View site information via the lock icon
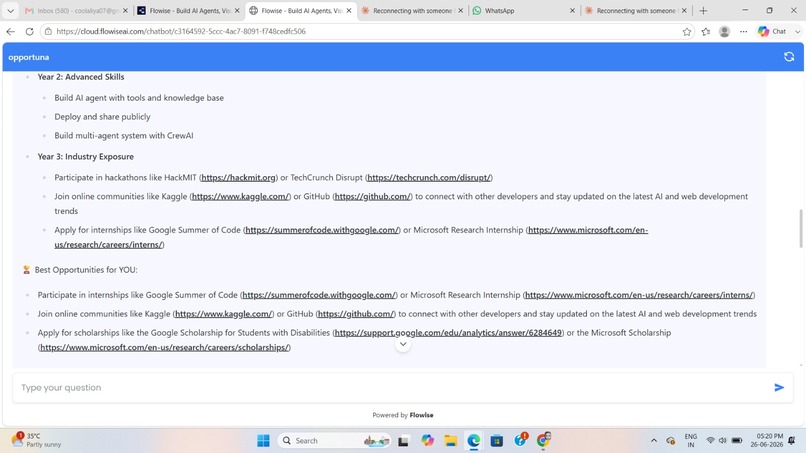The width and height of the screenshot is (806, 453). pos(48,31)
